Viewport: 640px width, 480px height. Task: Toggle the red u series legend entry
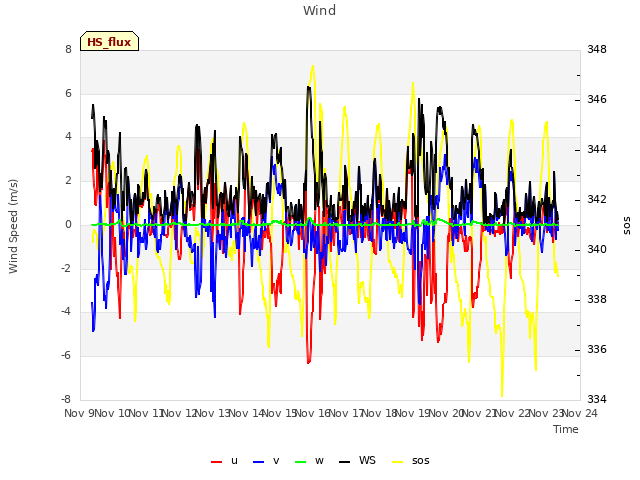(224, 461)
